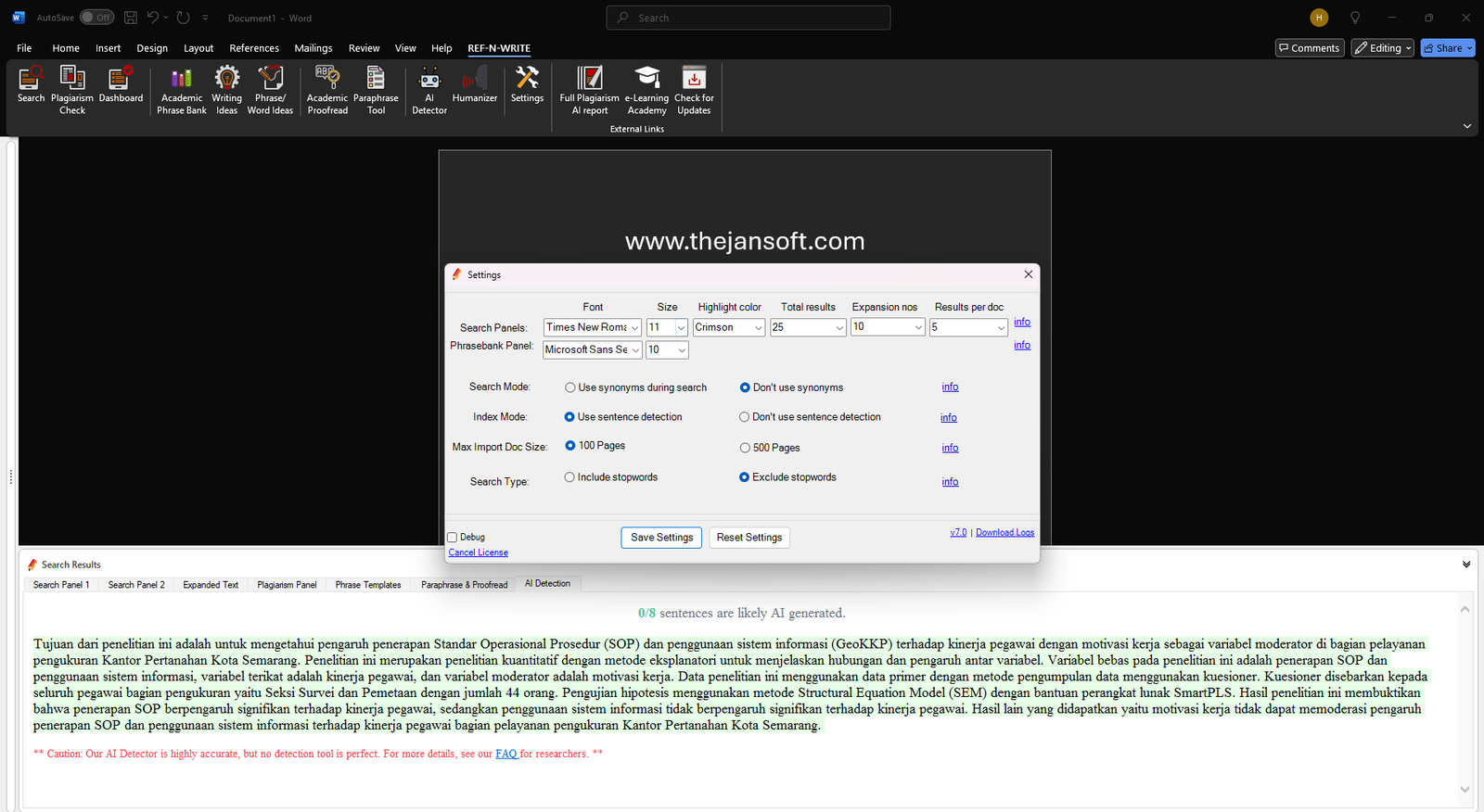The width and height of the screenshot is (1484, 812).
Task: Open the File menu
Action: click(24, 48)
